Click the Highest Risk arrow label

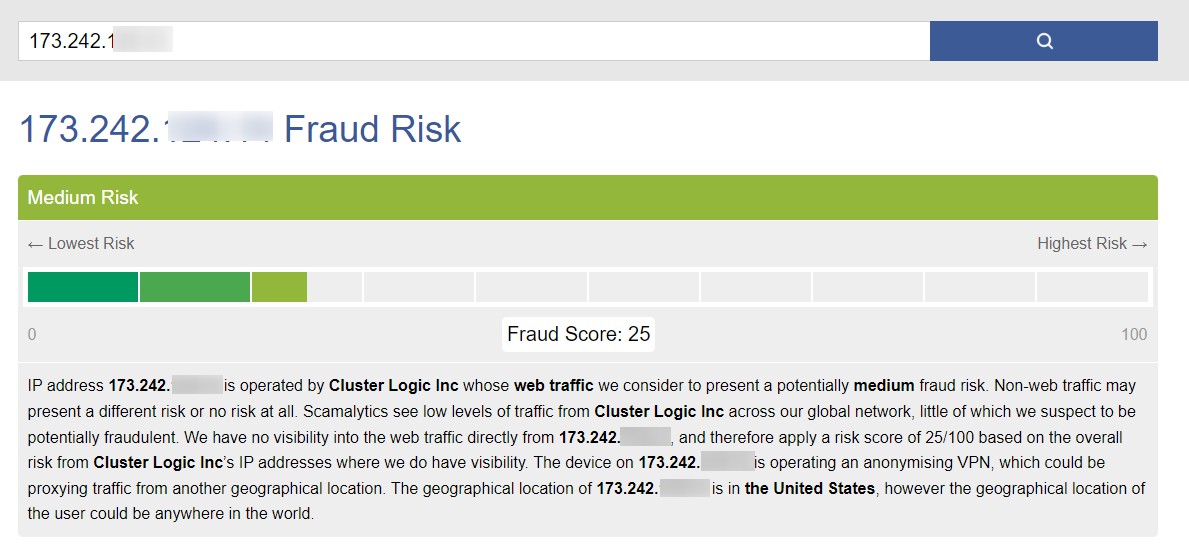tap(1092, 243)
